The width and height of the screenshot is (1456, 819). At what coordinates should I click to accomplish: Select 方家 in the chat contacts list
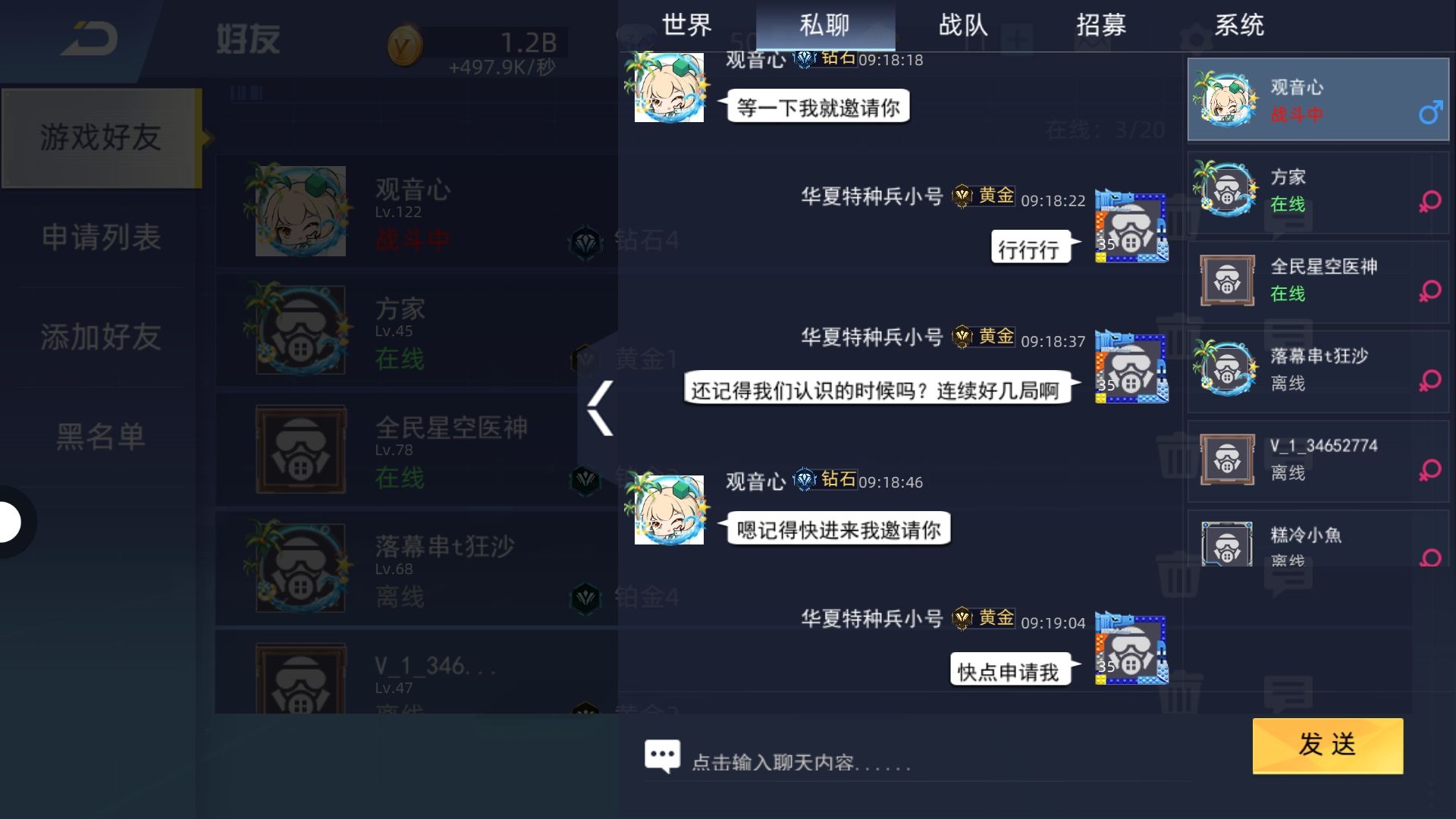(1318, 192)
